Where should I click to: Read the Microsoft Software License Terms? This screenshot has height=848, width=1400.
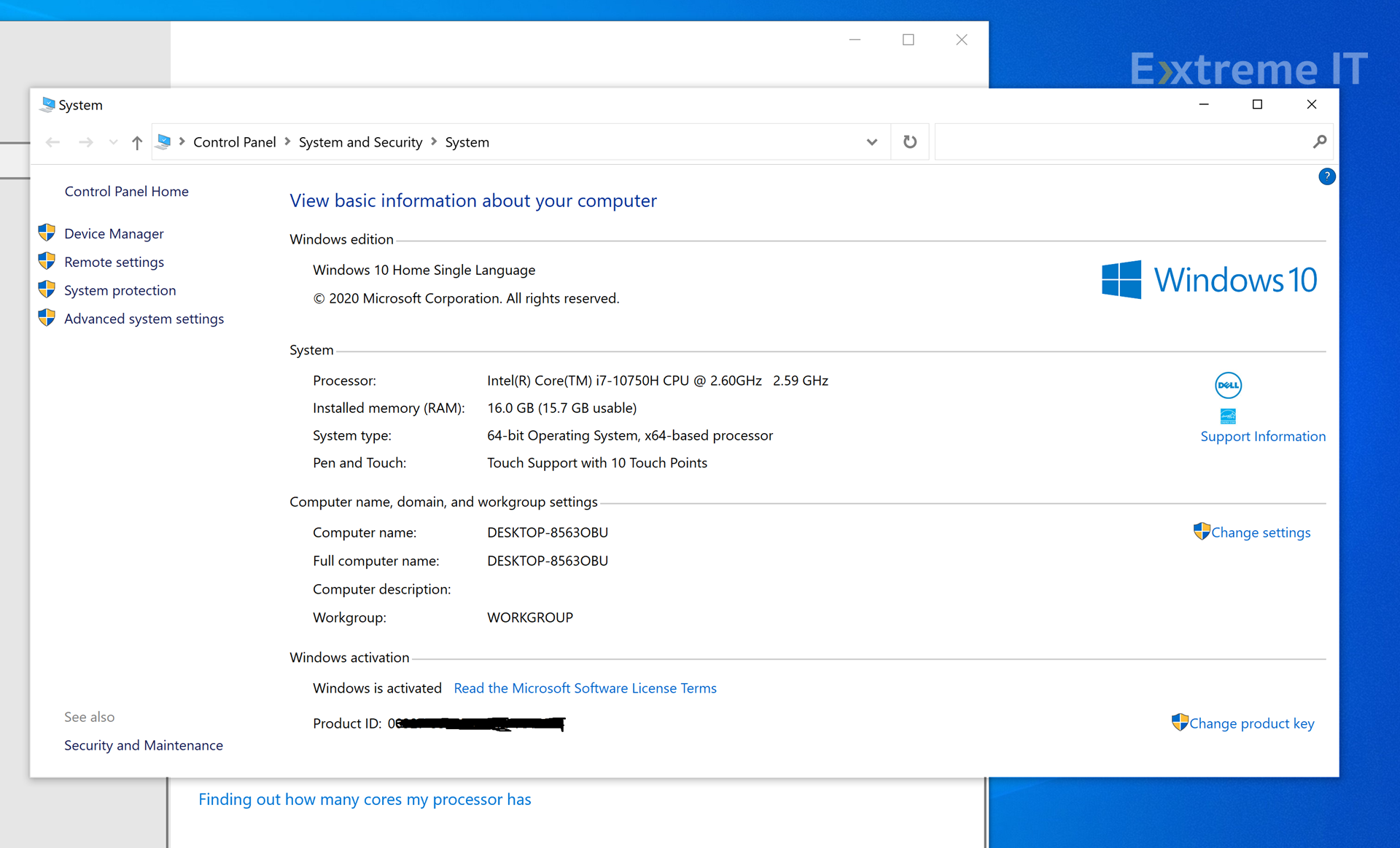(x=585, y=688)
